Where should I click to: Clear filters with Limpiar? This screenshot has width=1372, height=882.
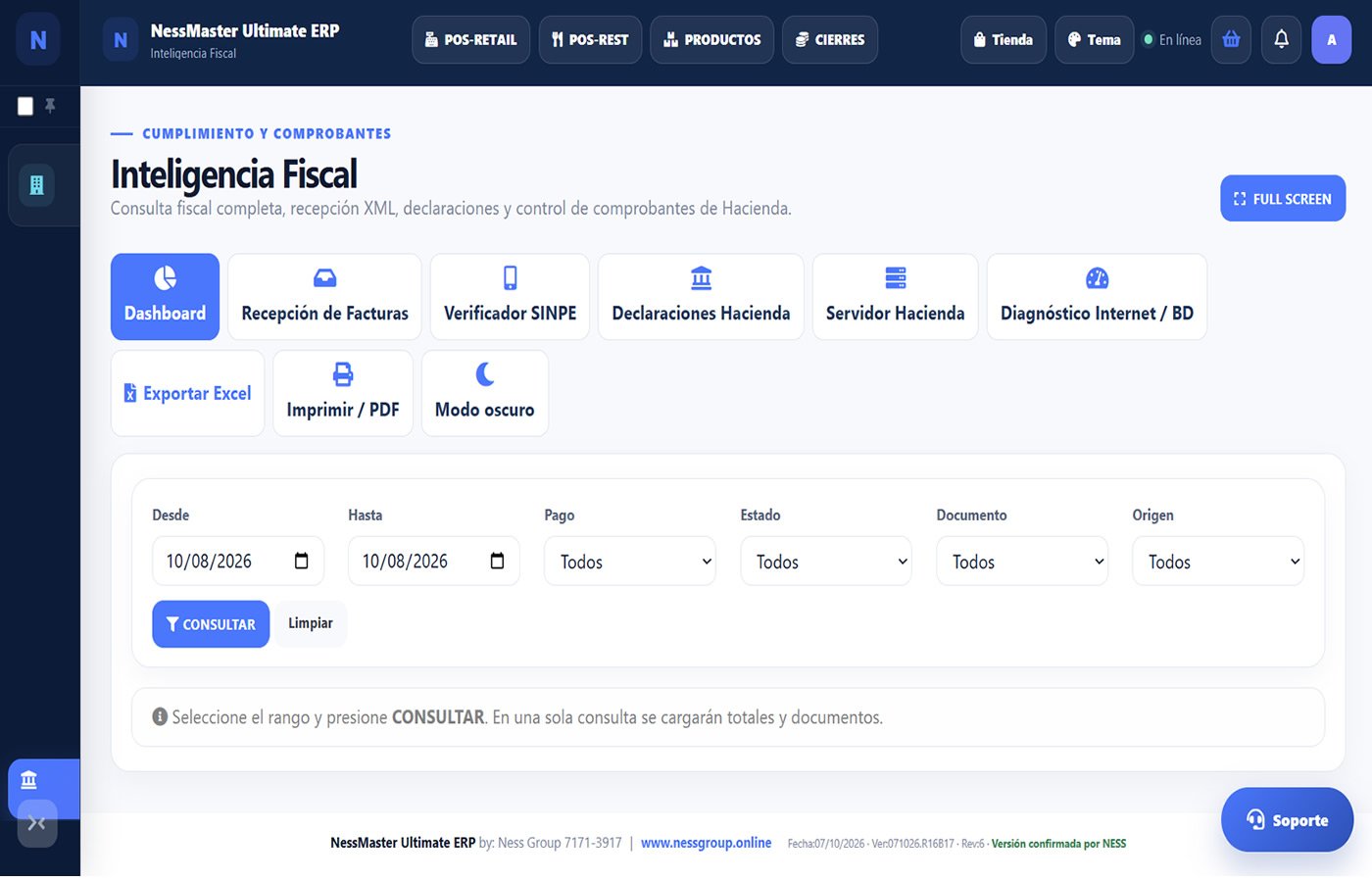tap(311, 623)
